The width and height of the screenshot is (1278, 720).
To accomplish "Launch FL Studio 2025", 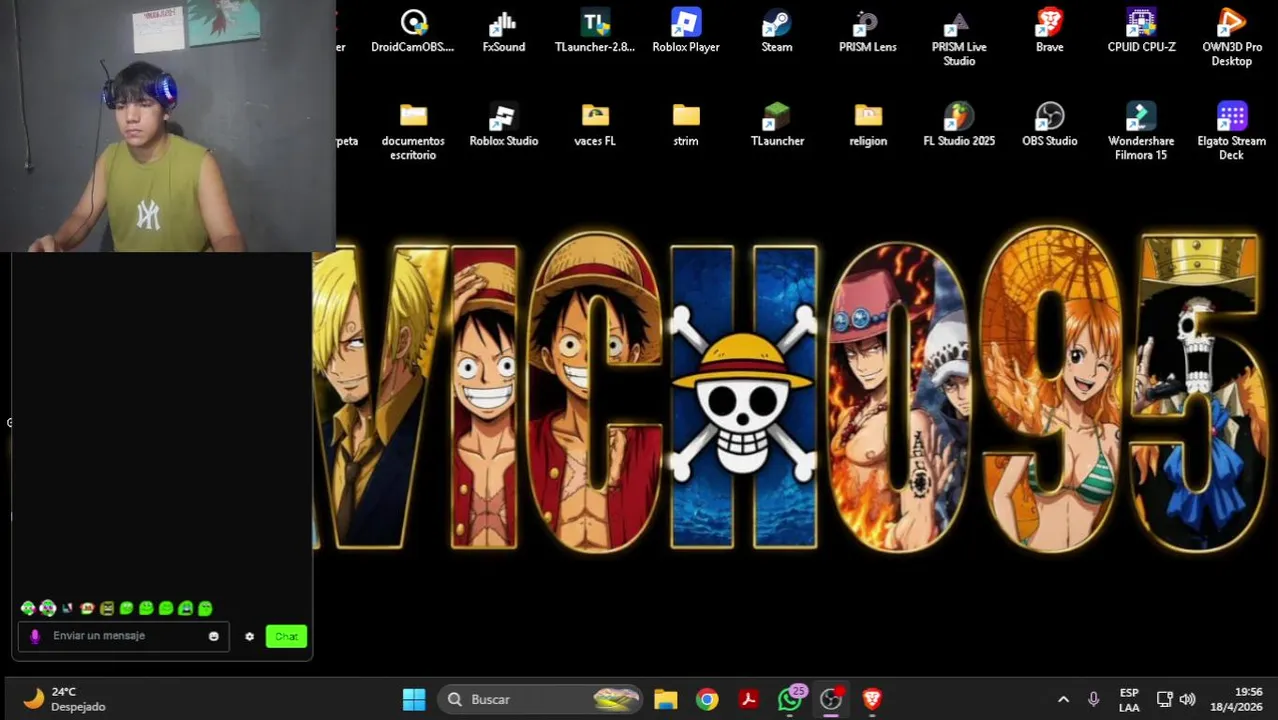I will (x=959, y=125).
